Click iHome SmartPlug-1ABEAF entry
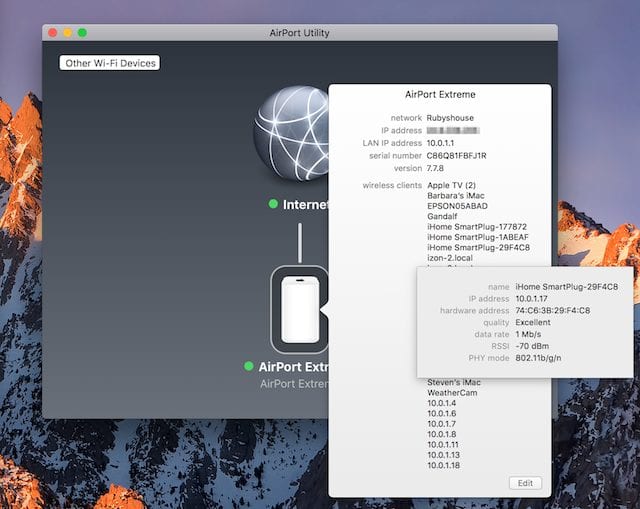 pos(478,237)
